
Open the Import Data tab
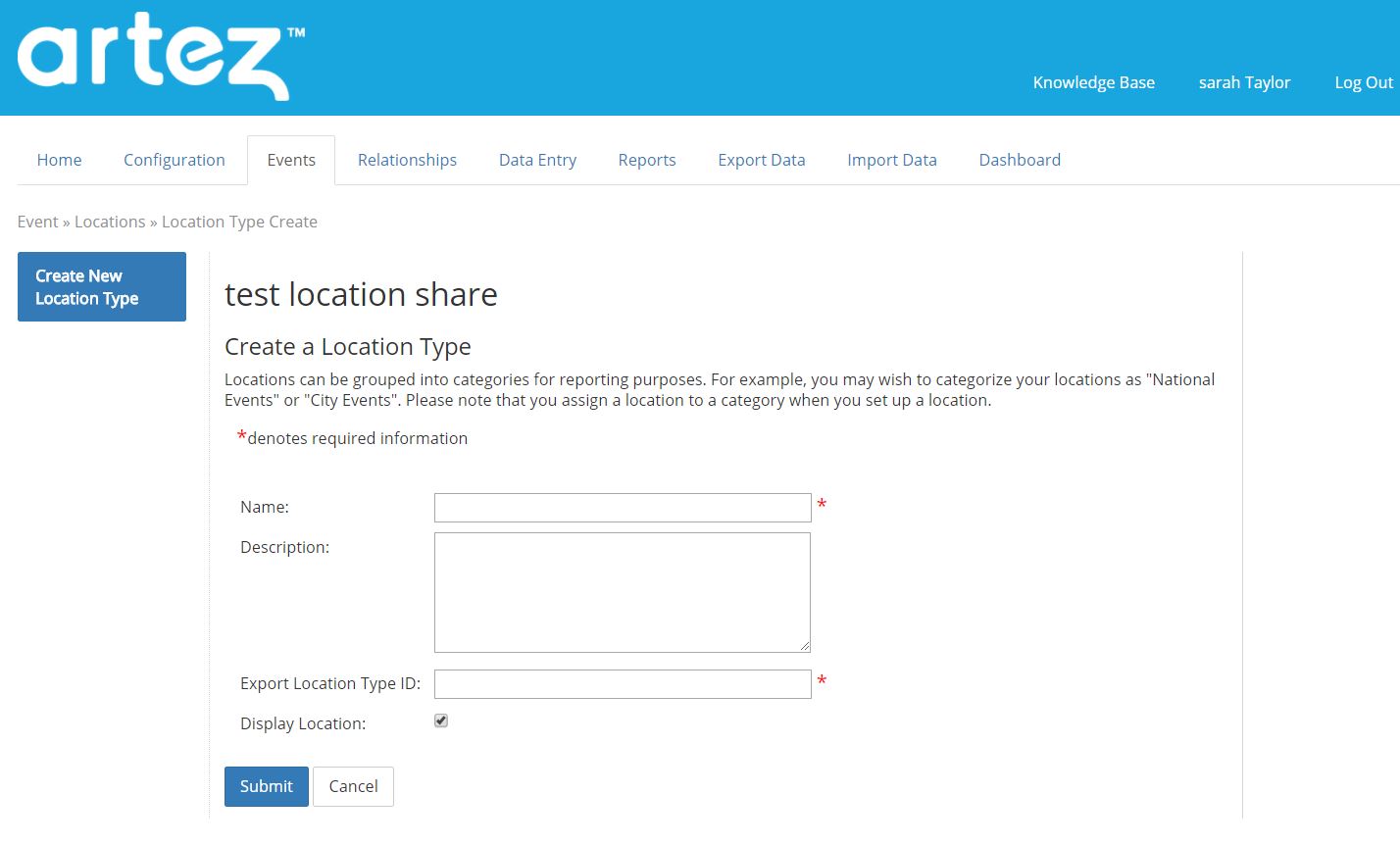click(x=892, y=160)
